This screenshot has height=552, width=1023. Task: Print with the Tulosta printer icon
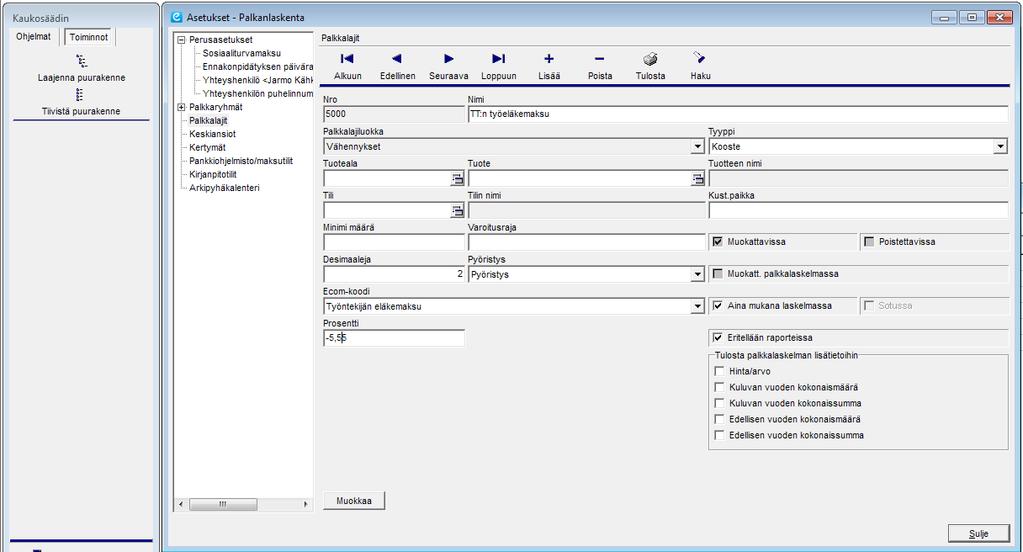coord(650,59)
